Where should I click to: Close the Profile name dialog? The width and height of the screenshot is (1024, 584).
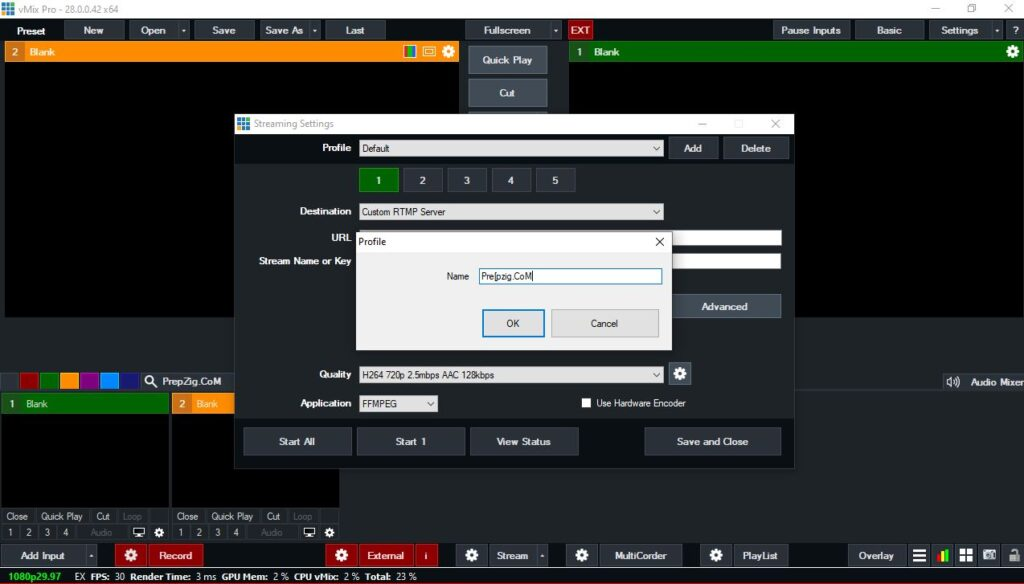click(660, 242)
